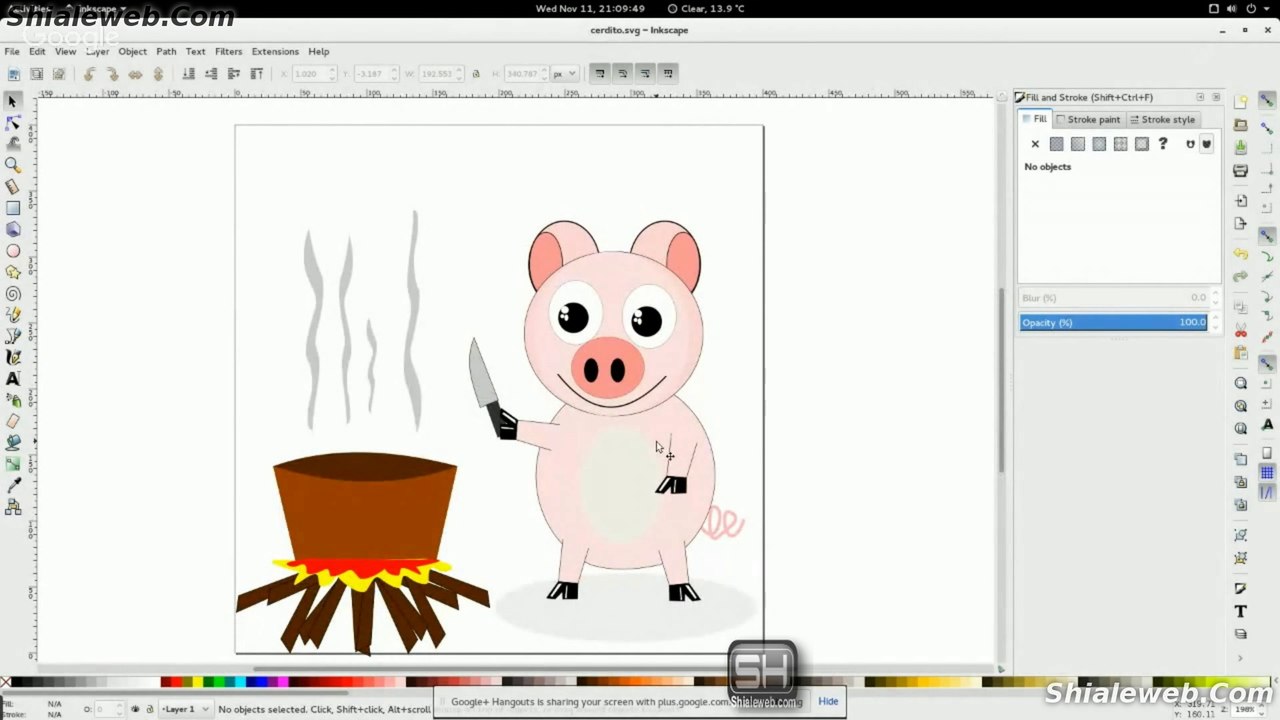
Task: Open the View menu
Action: [x=65, y=51]
